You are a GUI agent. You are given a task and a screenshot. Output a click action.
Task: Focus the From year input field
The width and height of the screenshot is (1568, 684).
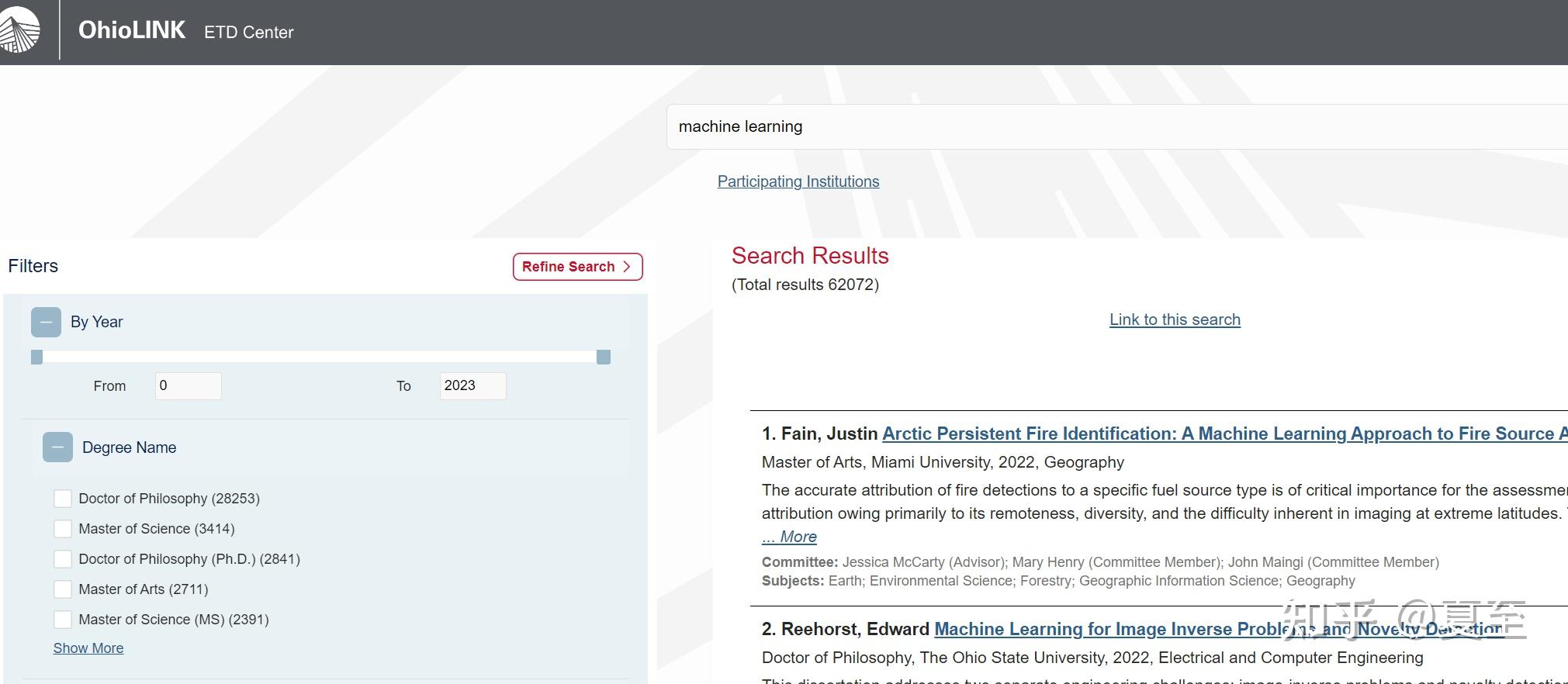[x=188, y=386]
